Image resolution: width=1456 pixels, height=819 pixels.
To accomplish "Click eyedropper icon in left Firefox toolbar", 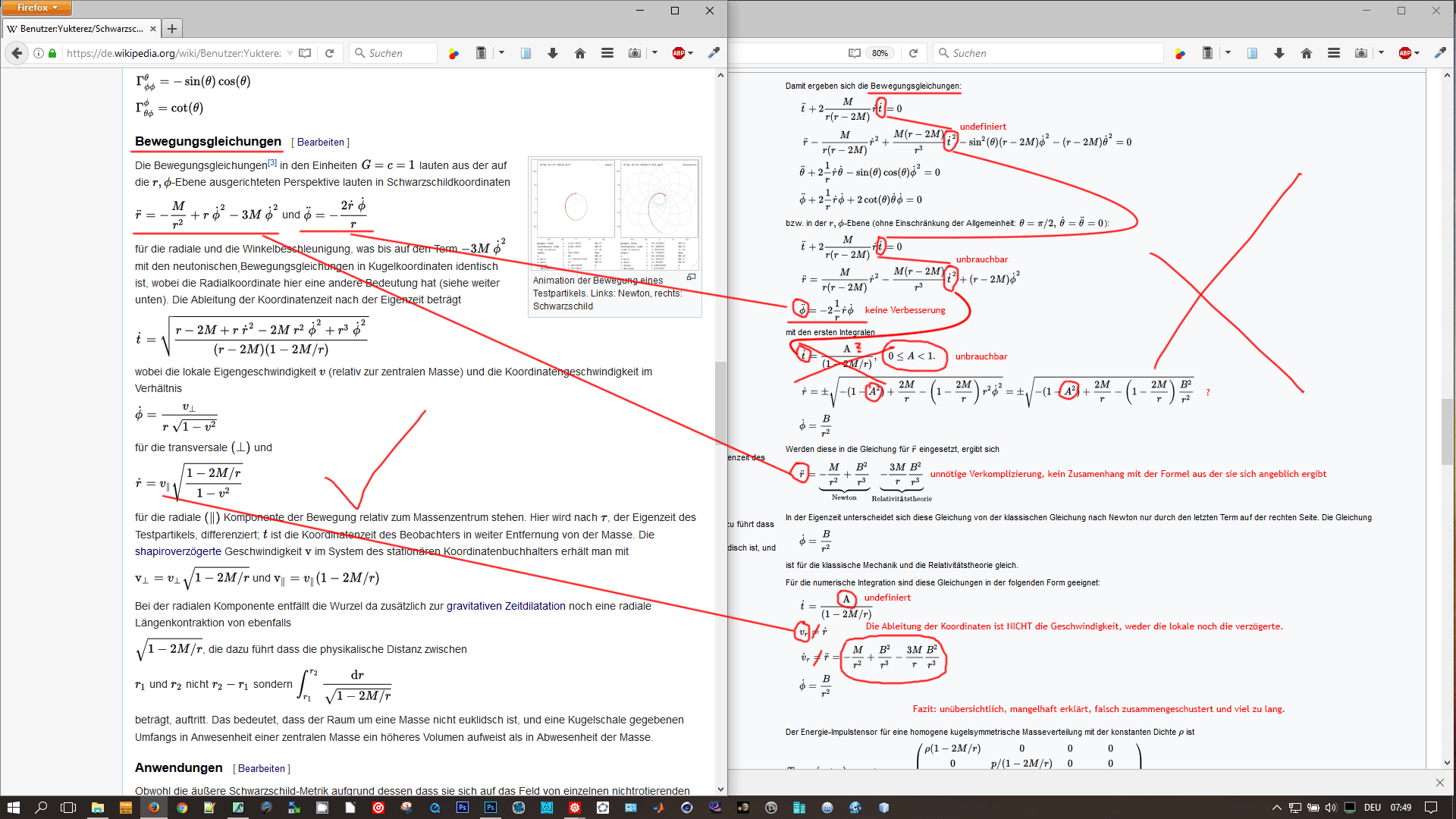I will [714, 53].
